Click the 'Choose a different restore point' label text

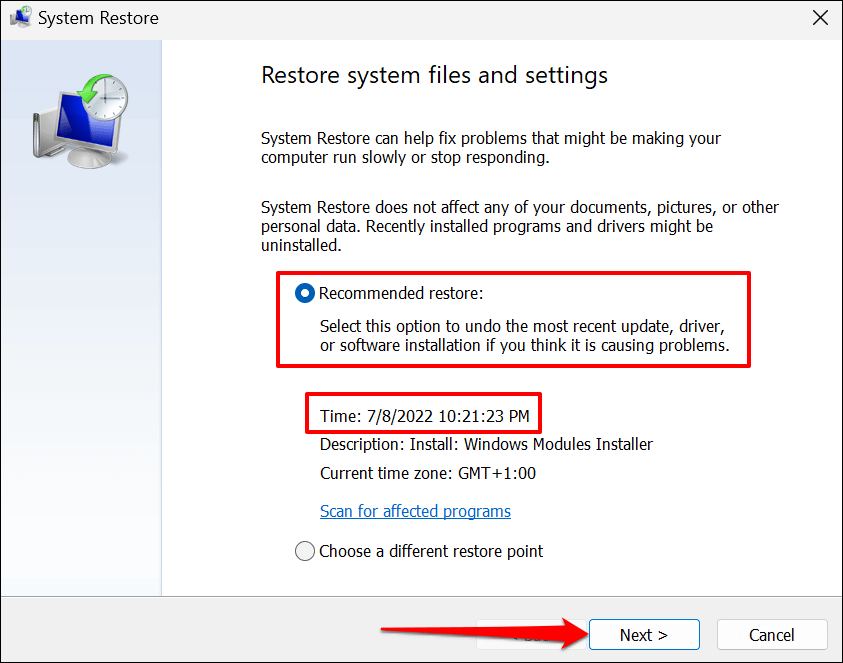point(431,551)
